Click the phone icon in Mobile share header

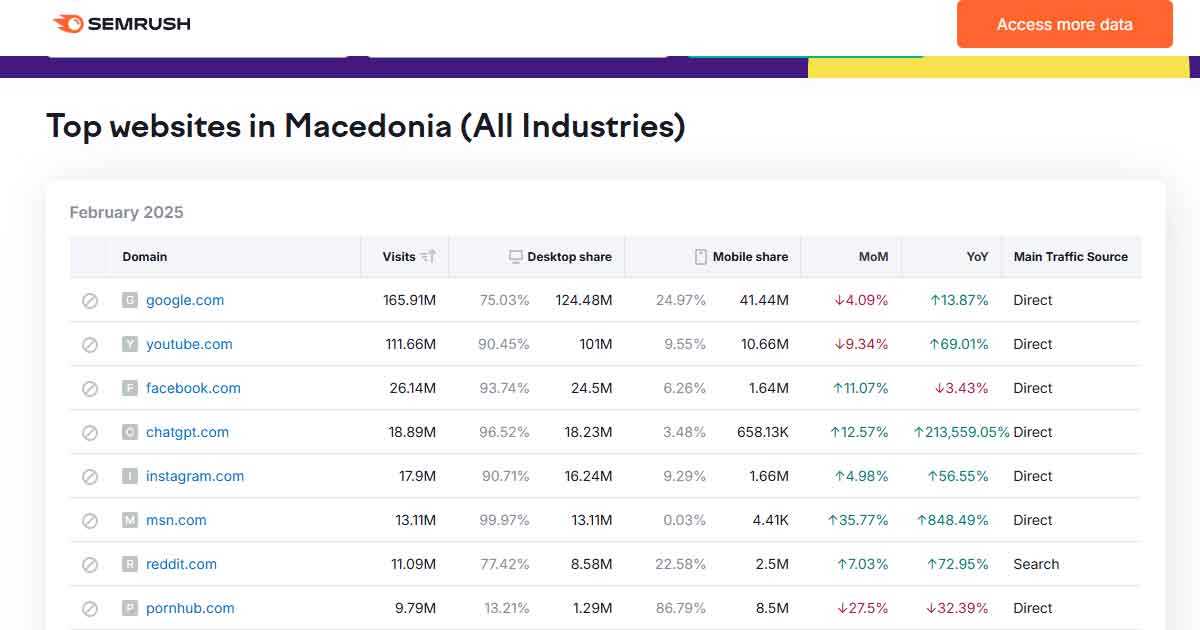[701, 257]
